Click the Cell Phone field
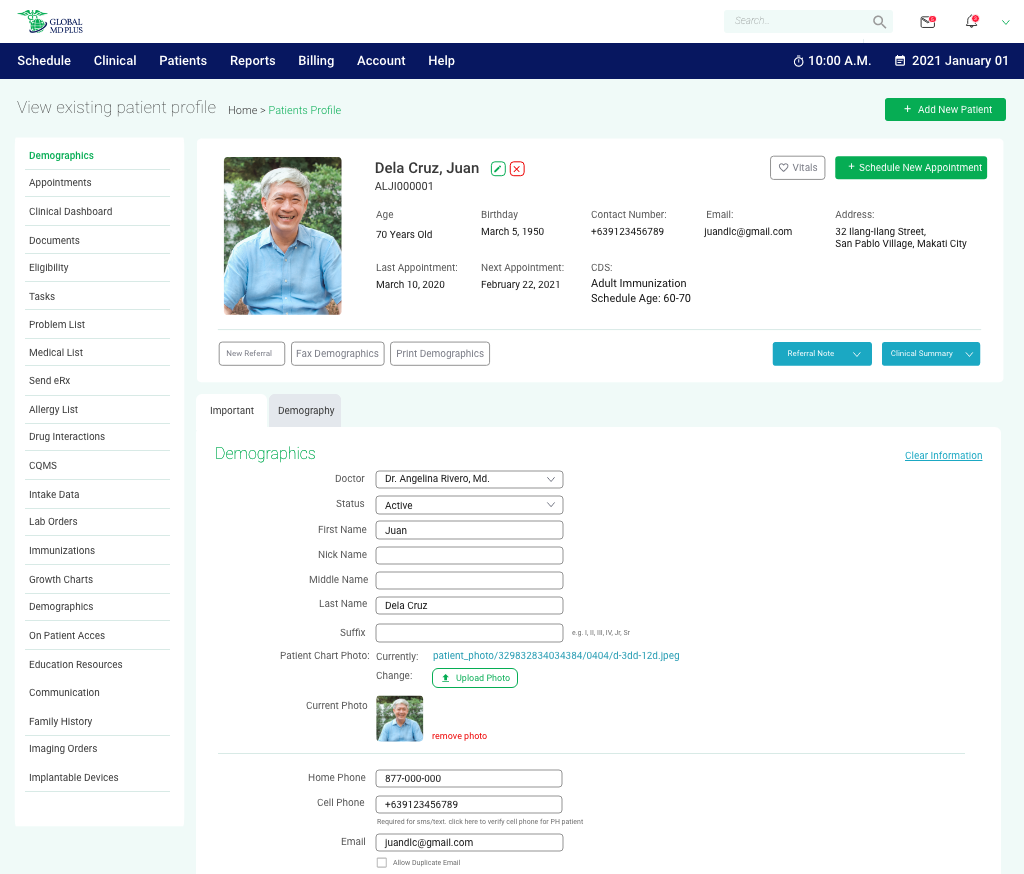The width and height of the screenshot is (1024, 874). [469, 804]
